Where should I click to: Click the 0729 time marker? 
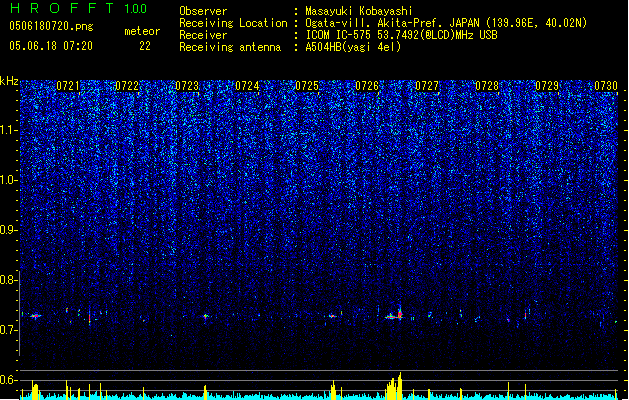547,86
